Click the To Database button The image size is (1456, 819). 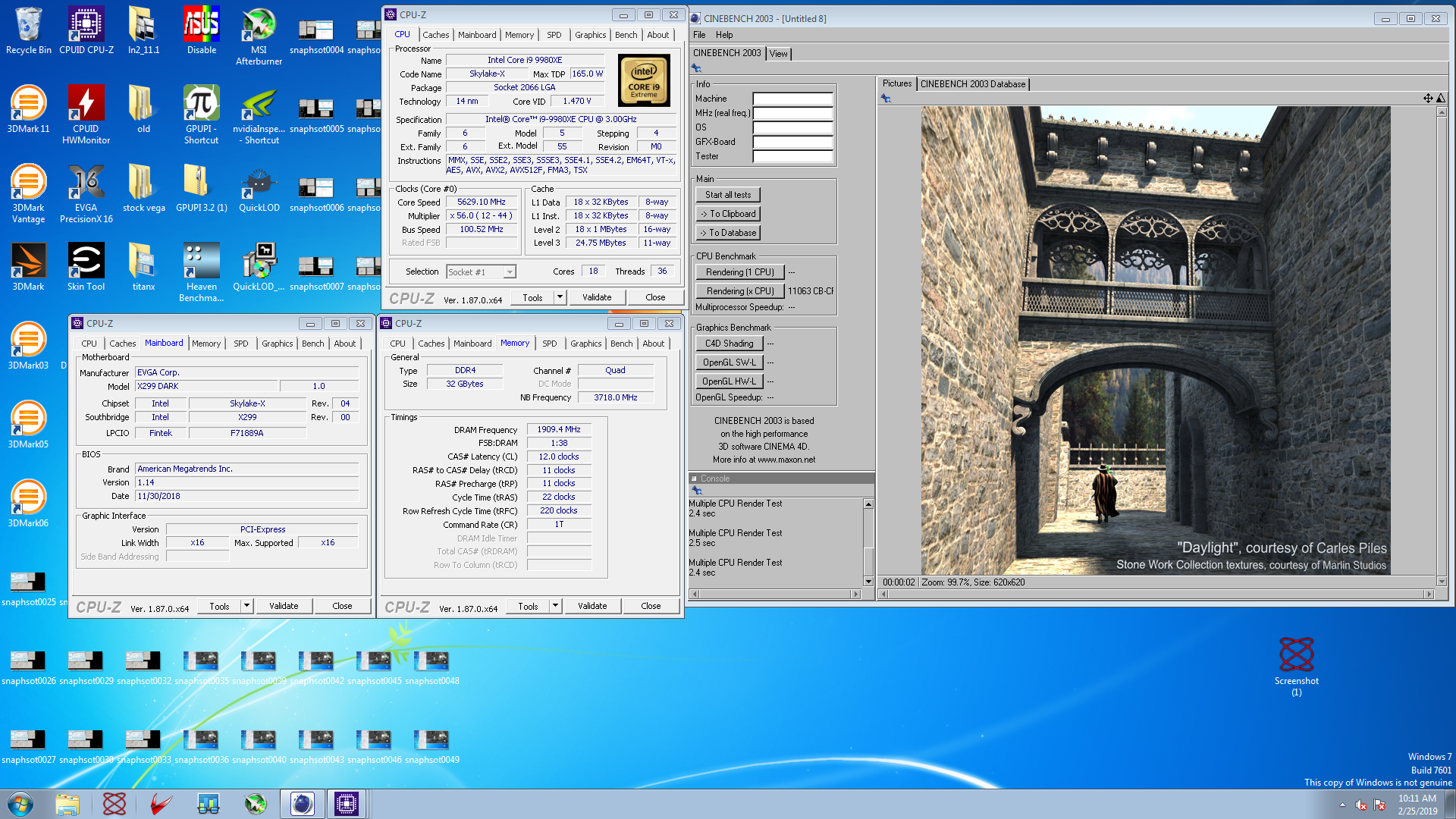(728, 233)
